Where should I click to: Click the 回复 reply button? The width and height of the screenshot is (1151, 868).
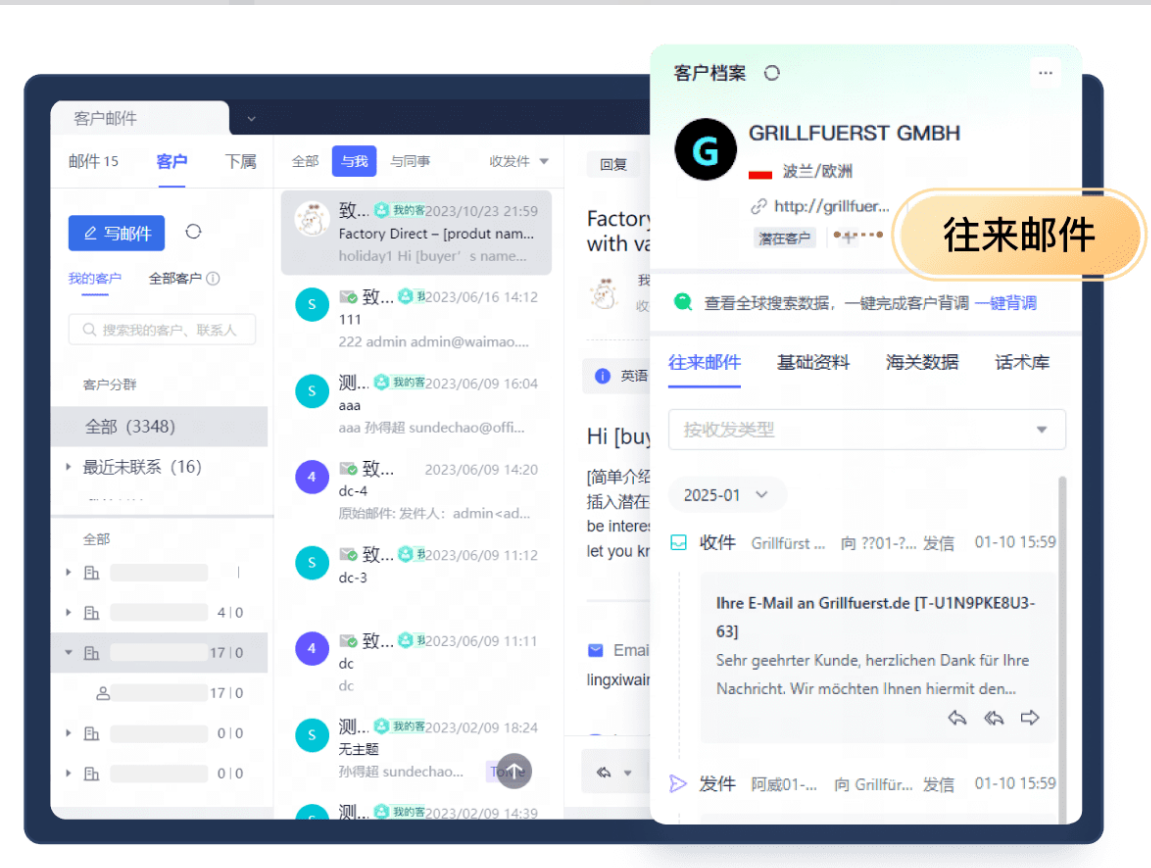pyautogui.click(x=613, y=164)
